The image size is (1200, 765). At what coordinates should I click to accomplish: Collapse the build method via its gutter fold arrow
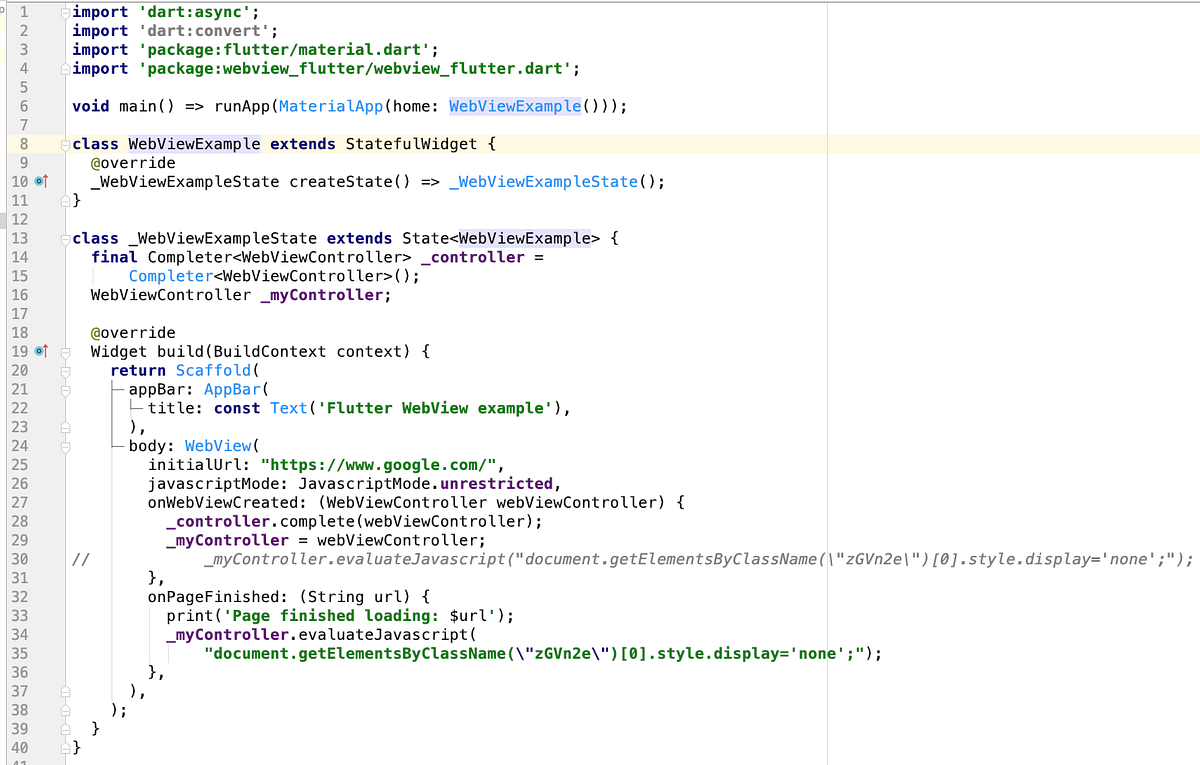pyautogui.click(x=64, y=351)
